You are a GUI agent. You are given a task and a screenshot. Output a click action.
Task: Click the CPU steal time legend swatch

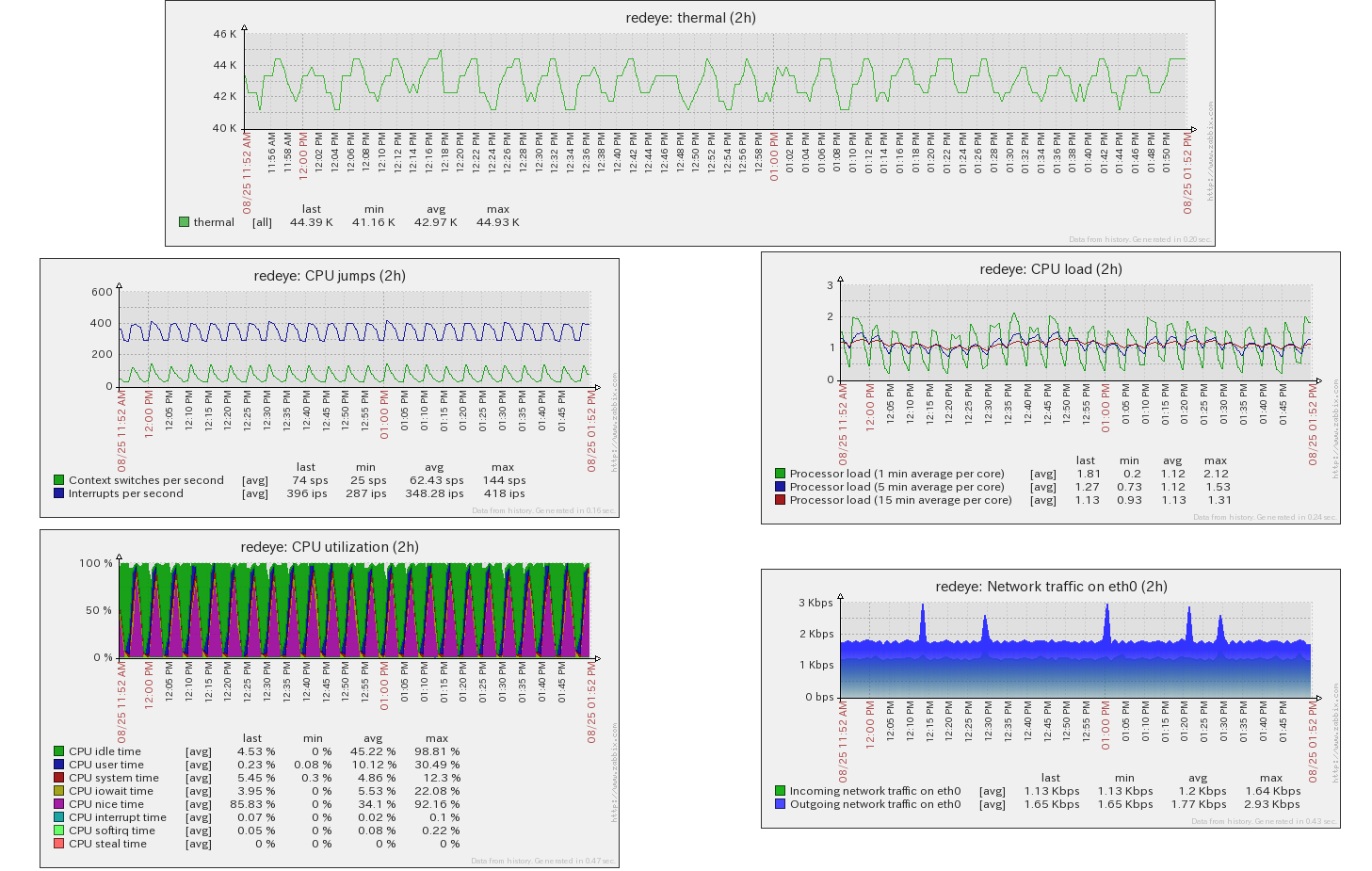(58, 844)
